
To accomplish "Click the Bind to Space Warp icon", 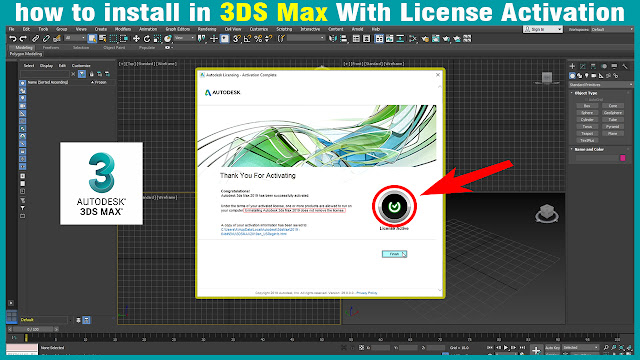I will click(x=57, y=39).
